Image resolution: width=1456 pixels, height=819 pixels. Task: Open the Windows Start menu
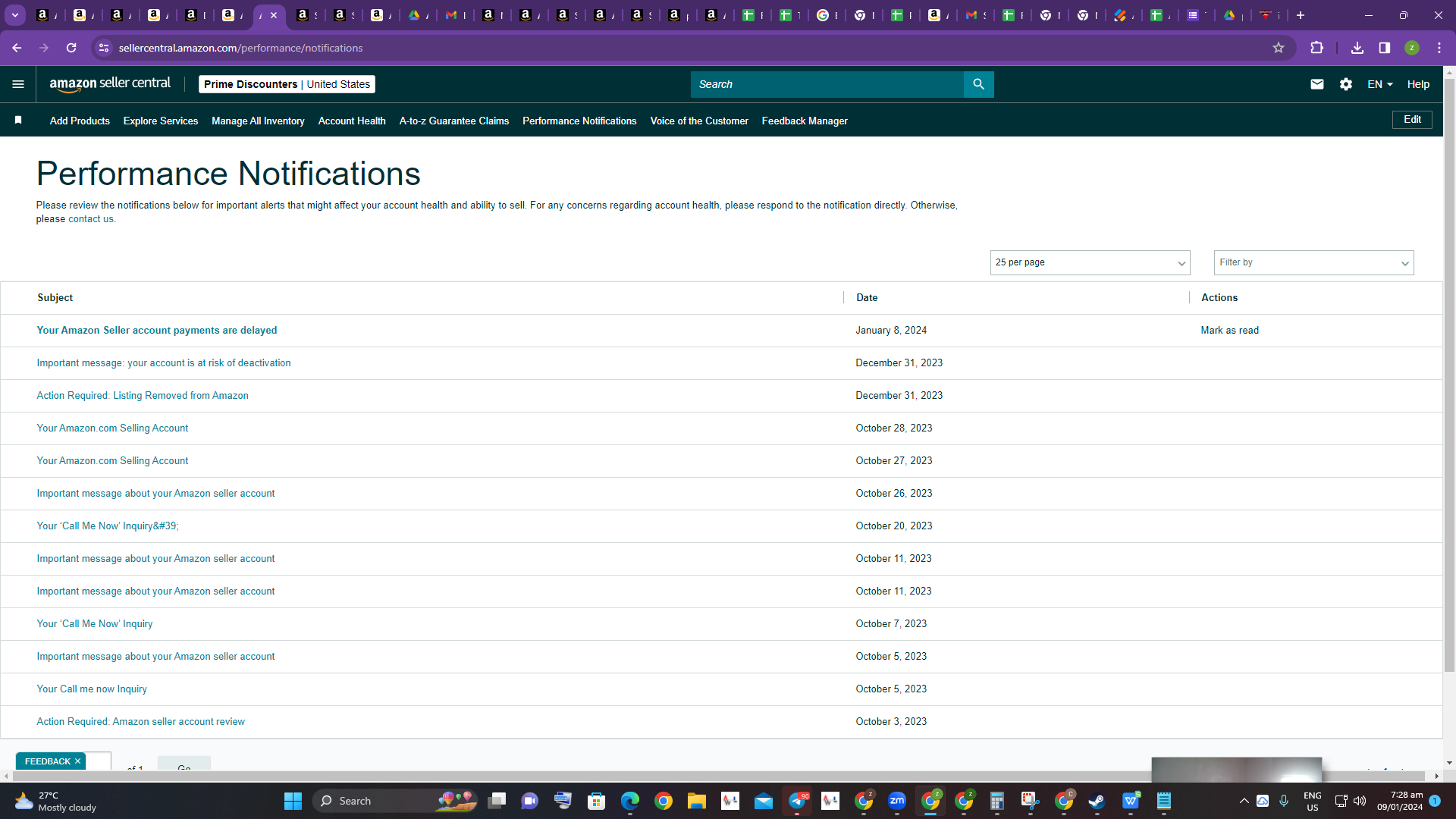[293, 801]
